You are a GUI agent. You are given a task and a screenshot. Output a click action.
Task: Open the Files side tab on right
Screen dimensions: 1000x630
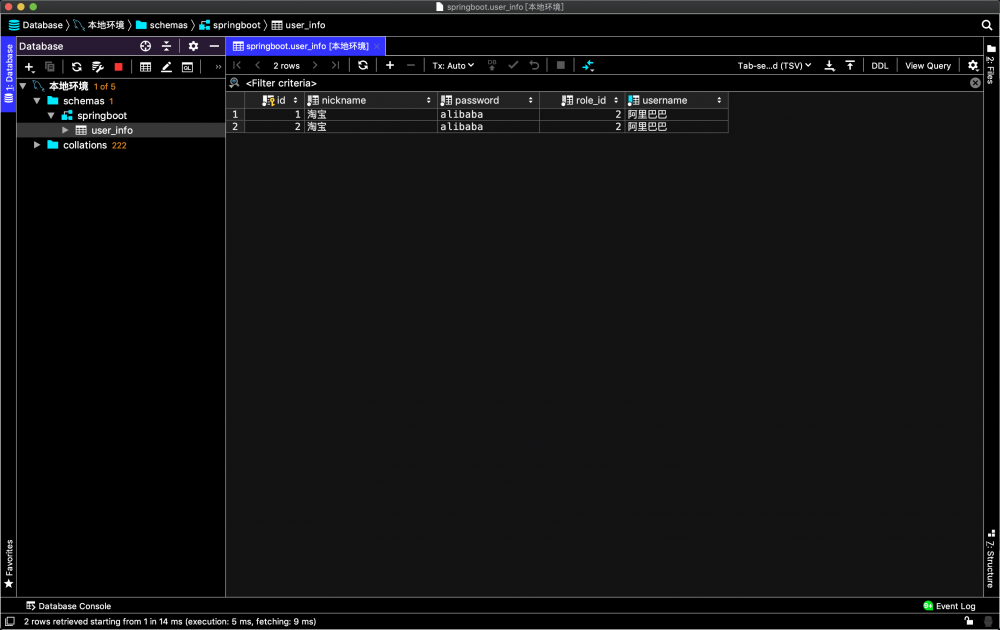click(991, 64)
